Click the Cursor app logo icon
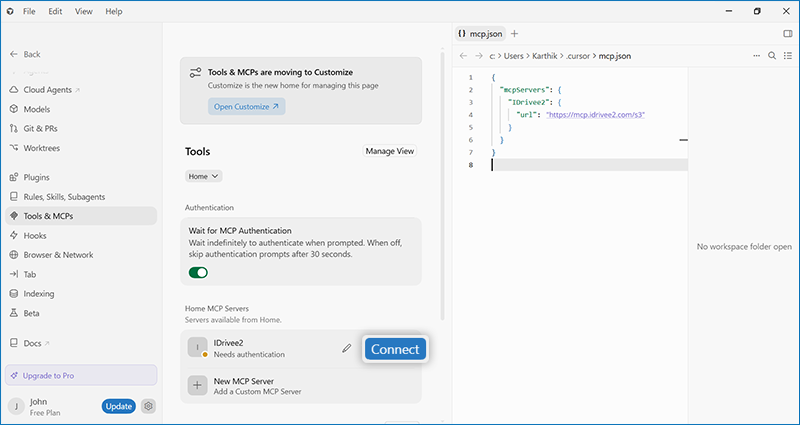 tap(10, 11)
